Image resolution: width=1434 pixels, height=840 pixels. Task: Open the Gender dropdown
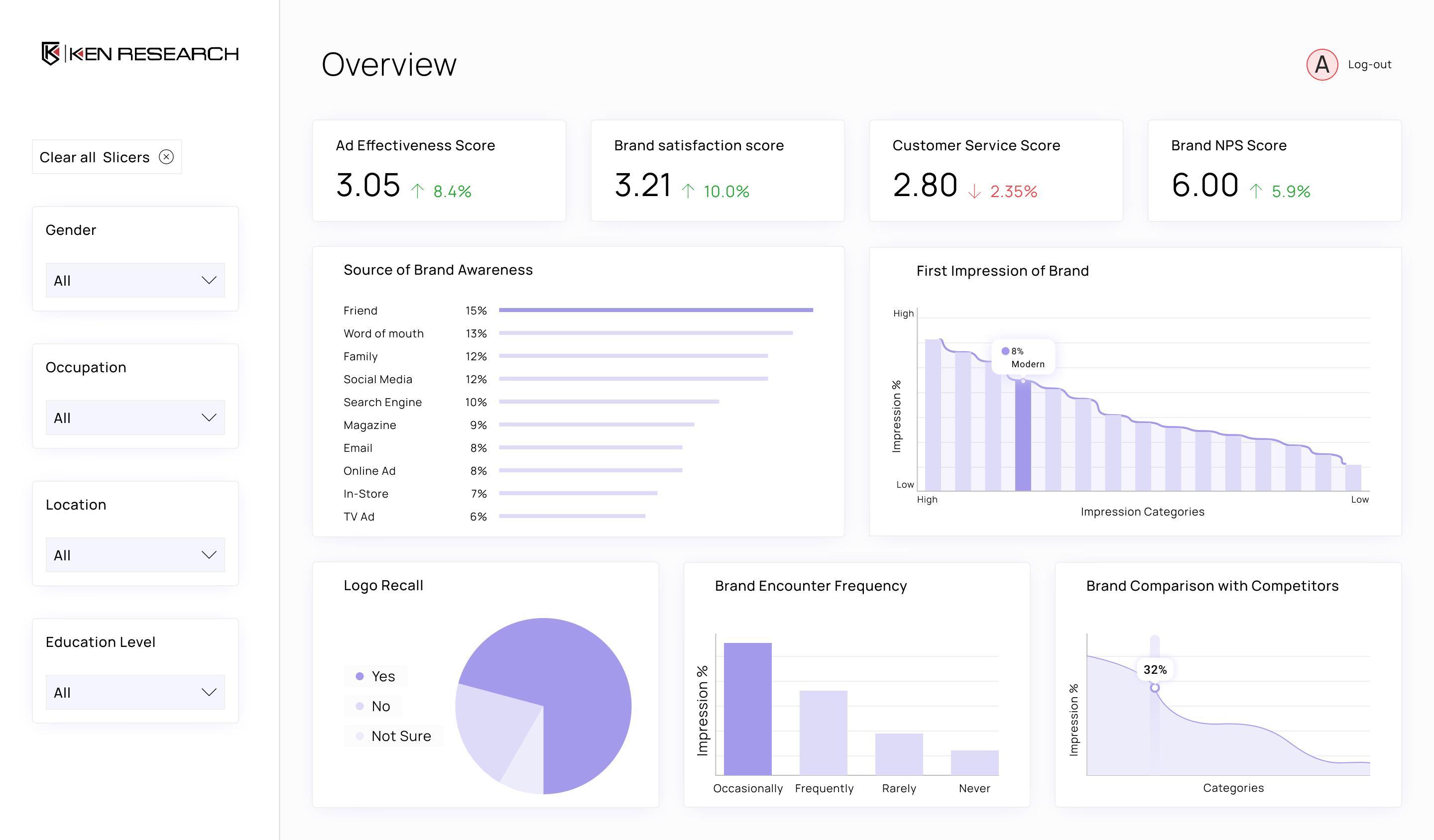click(x=135, y=280)
